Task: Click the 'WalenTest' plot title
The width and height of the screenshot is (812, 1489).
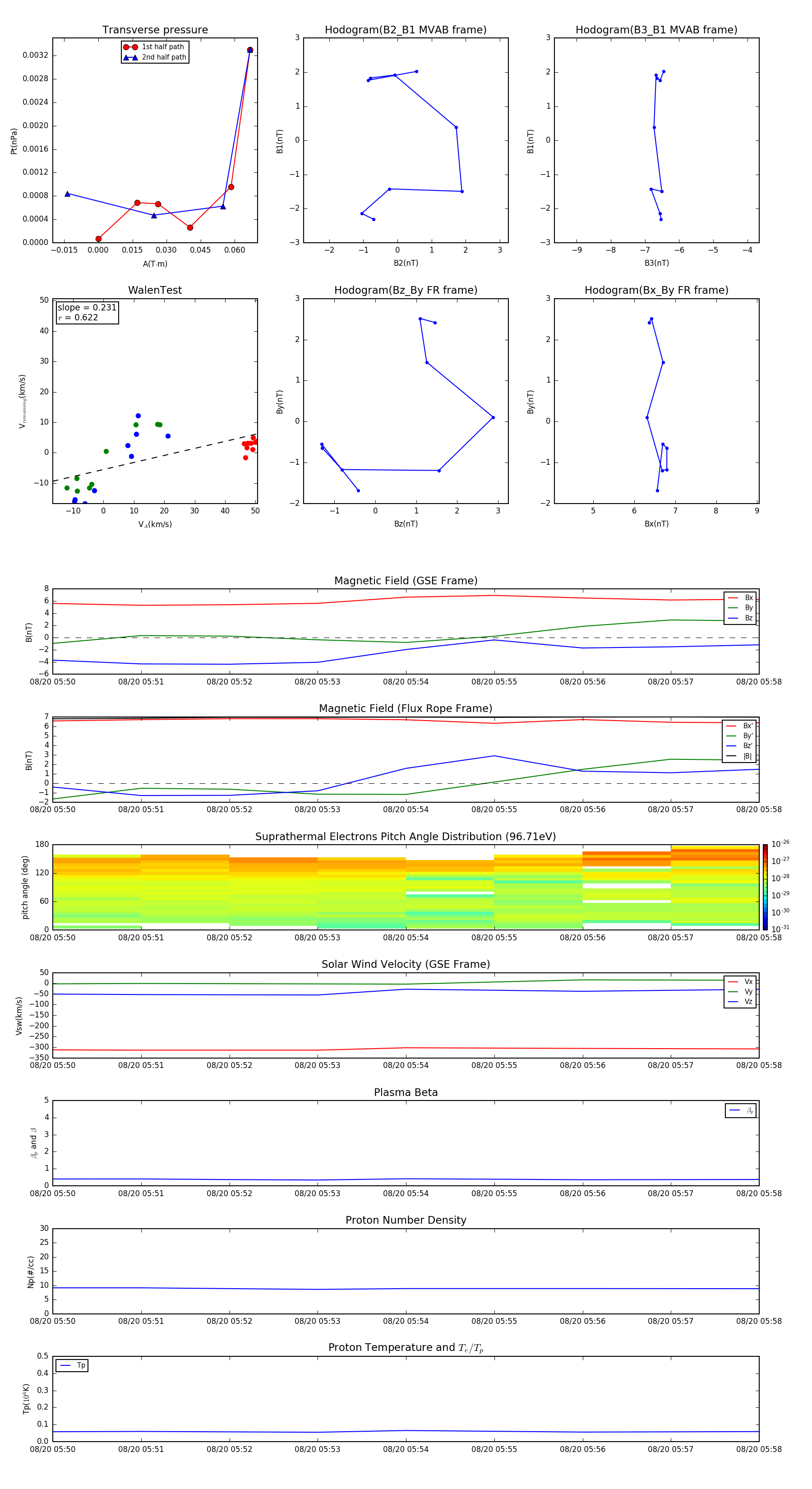Action: 155,290
